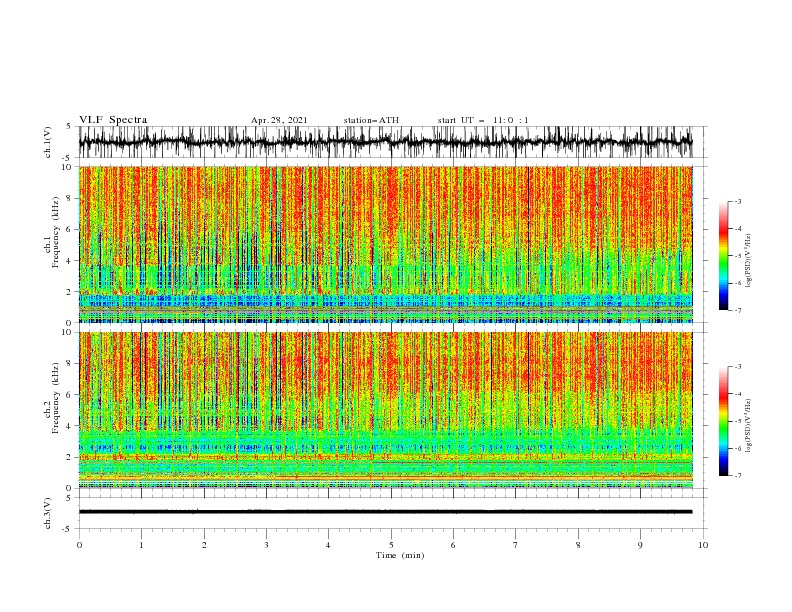Select the date text "Apr. 28, 2021"
The image size is (792, 612).
[x=279, y=120]
